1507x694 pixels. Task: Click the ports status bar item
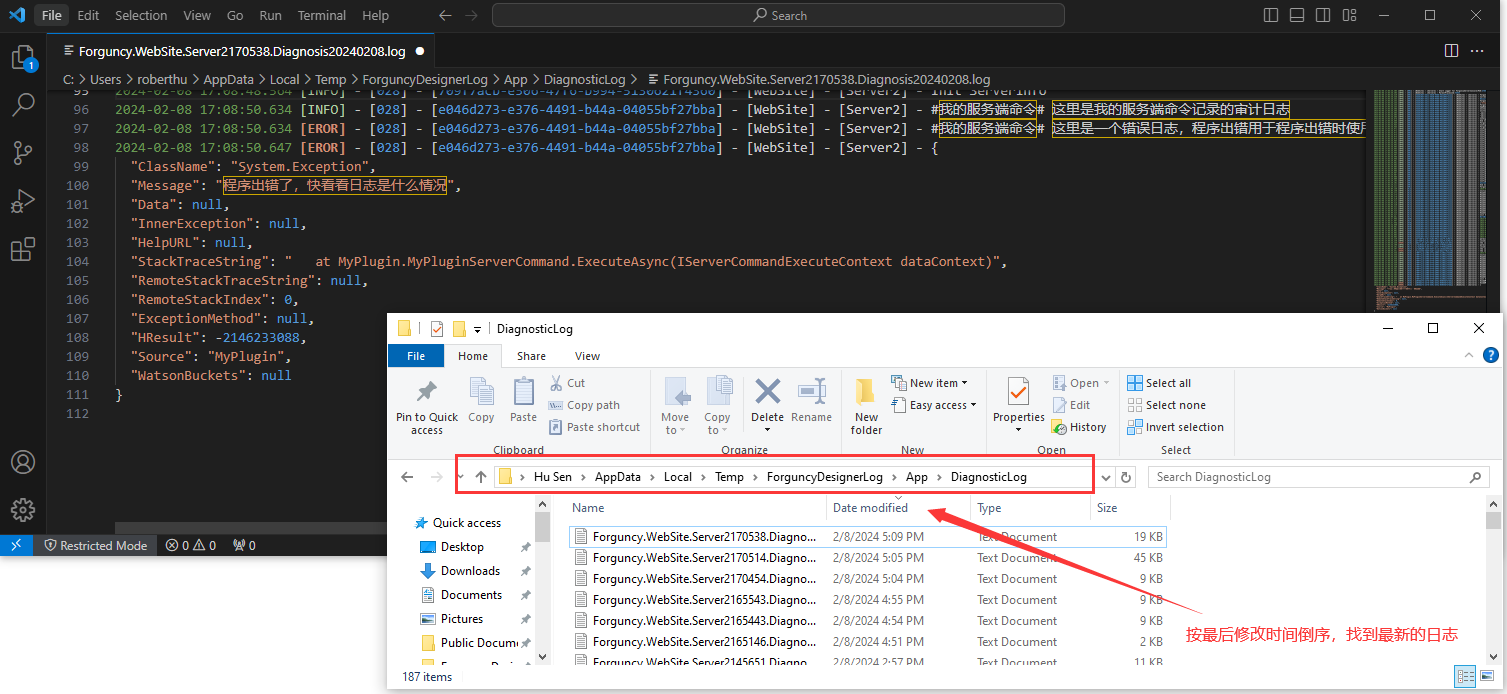[244, 545]
